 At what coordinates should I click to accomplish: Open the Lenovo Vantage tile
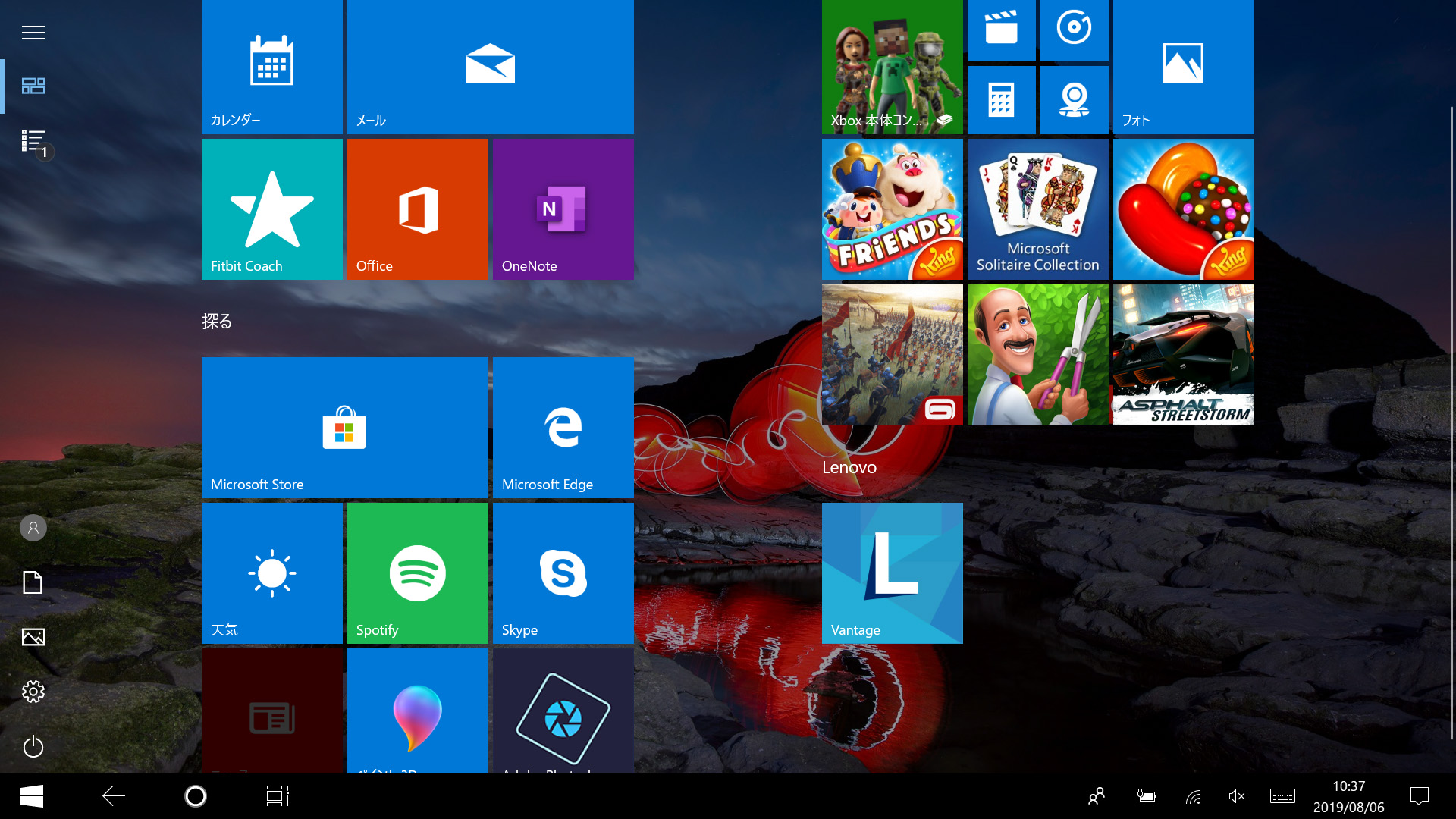click(x=892, y=573)
